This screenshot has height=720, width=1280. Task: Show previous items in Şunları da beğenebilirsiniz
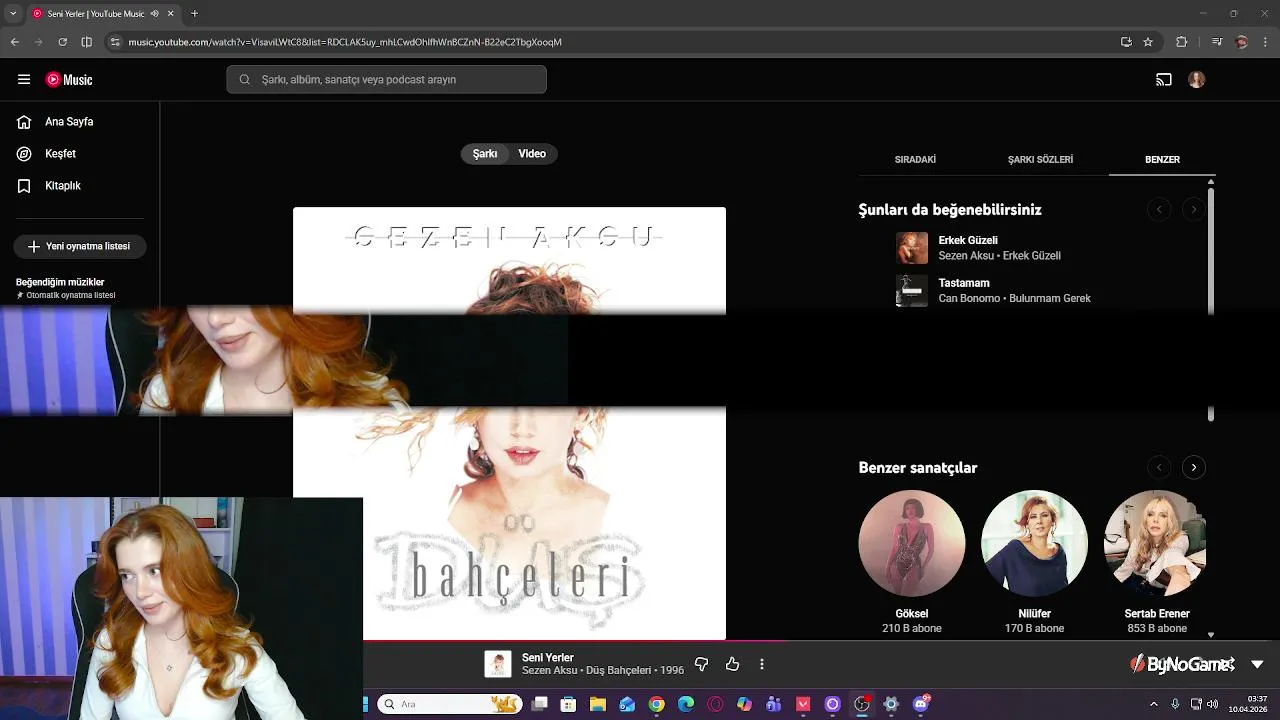click(x=1159, y=210)
